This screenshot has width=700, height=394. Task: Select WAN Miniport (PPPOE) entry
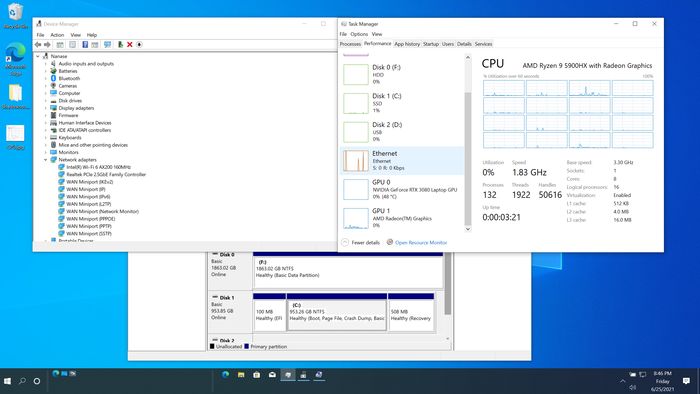pyautogui.click(x=90, y=219)
